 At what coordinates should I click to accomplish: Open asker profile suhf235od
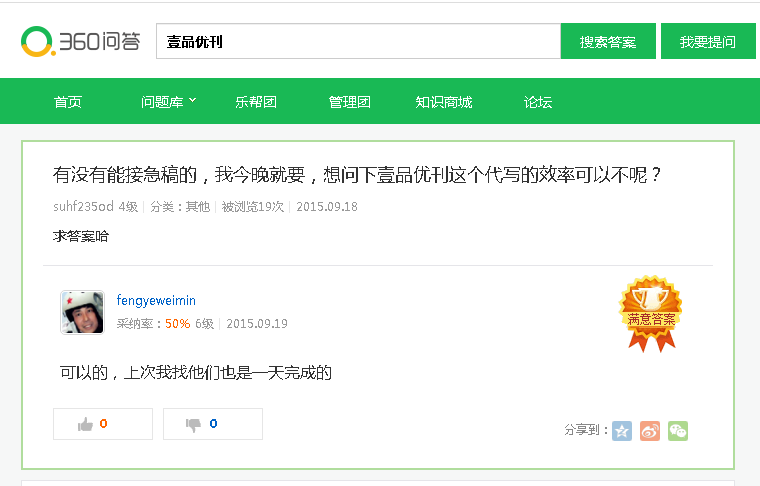coord(83,206)
